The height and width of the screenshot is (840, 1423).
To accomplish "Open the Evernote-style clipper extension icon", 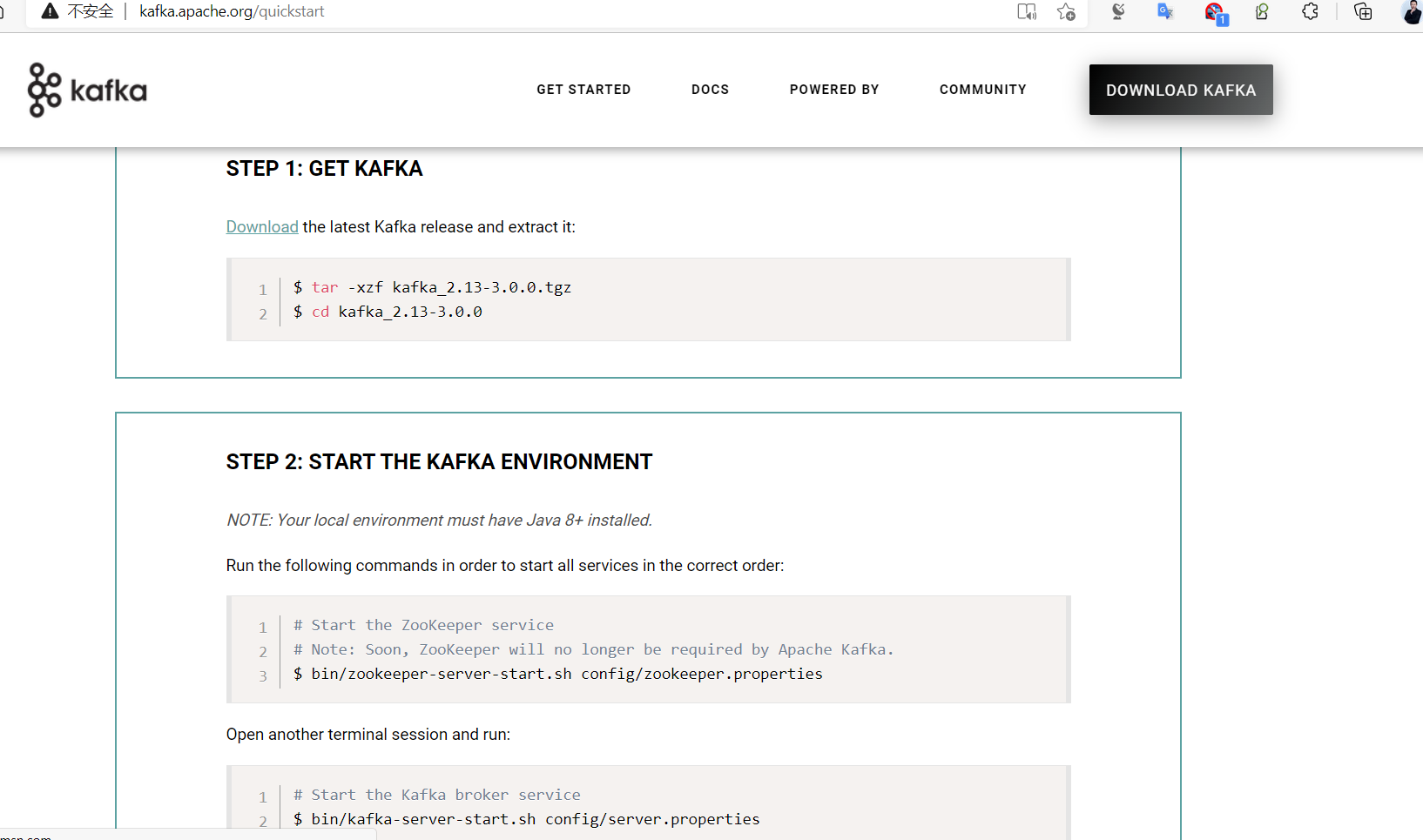I will 1262,11.
